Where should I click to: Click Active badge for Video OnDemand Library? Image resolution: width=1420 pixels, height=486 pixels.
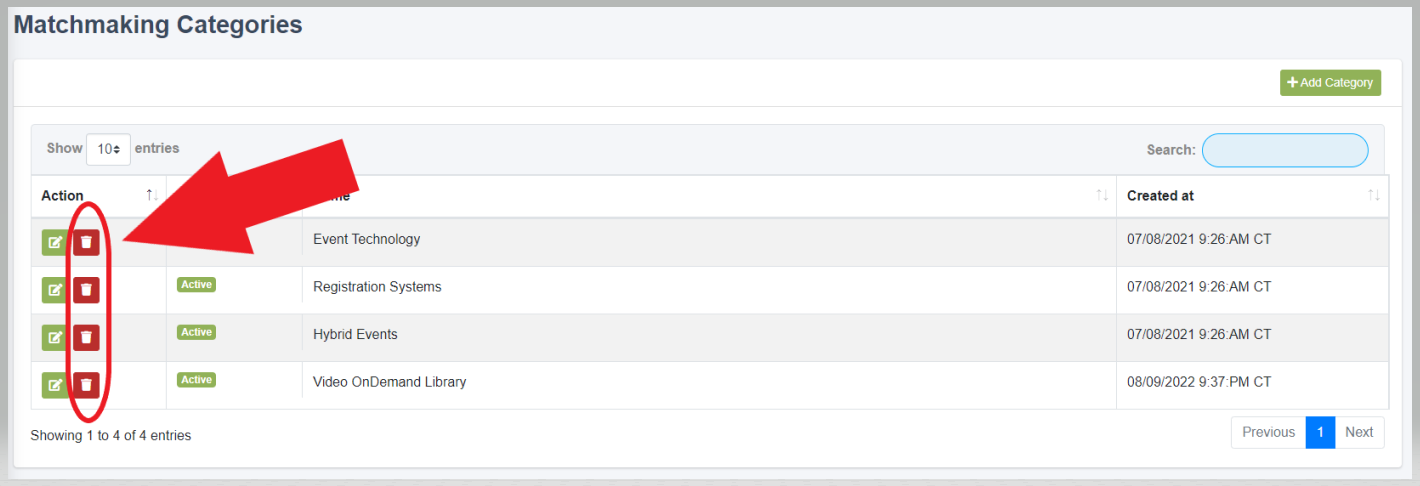(196, 380)
